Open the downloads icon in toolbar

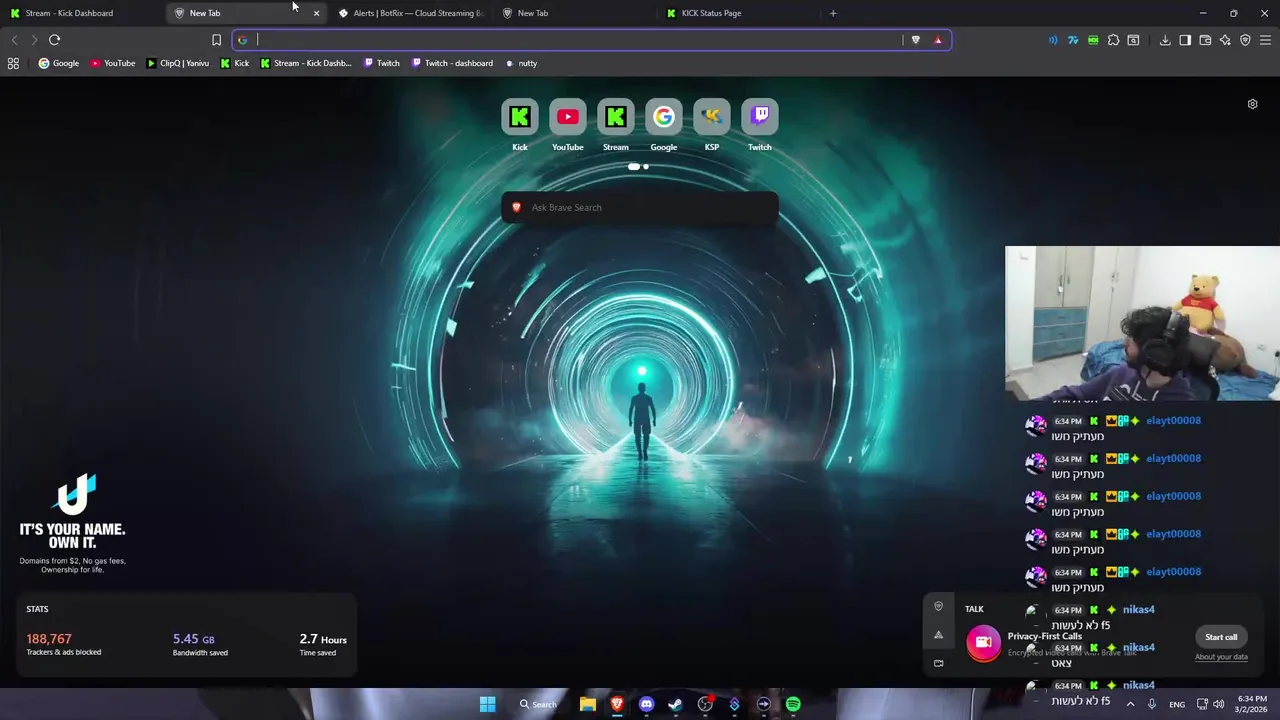(1165, 40)
